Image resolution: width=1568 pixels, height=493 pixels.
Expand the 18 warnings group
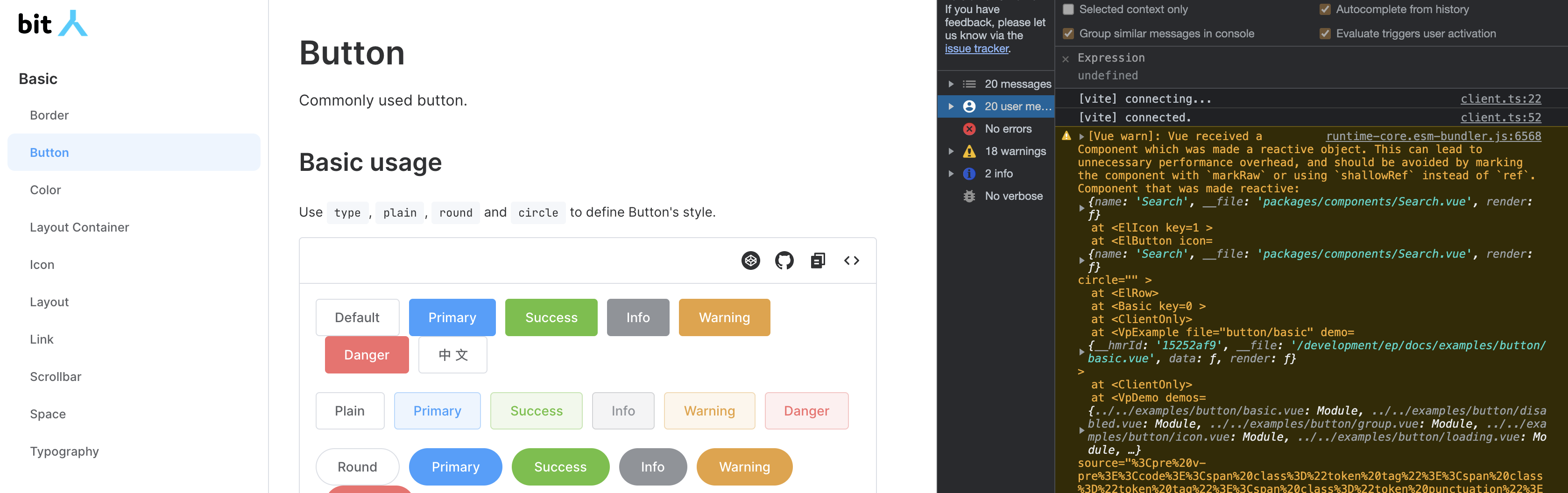951,152
